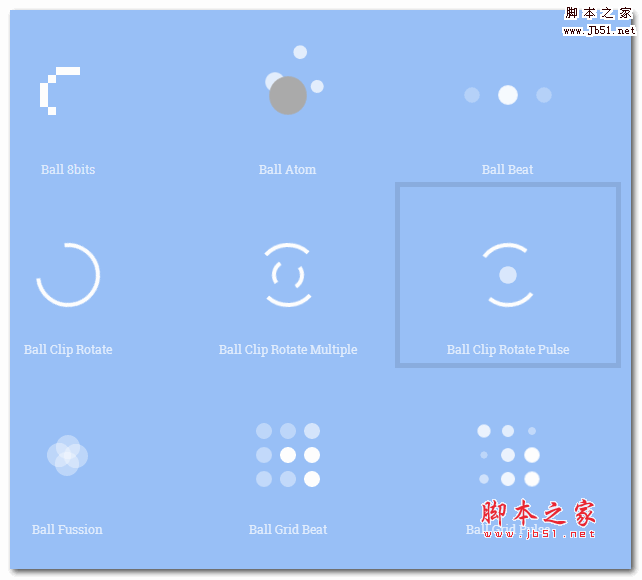The width and height of the screenshot is (642, 580).
Task: Click the "Ball Clip Rotate" label
Action: (x=68, y=350)
